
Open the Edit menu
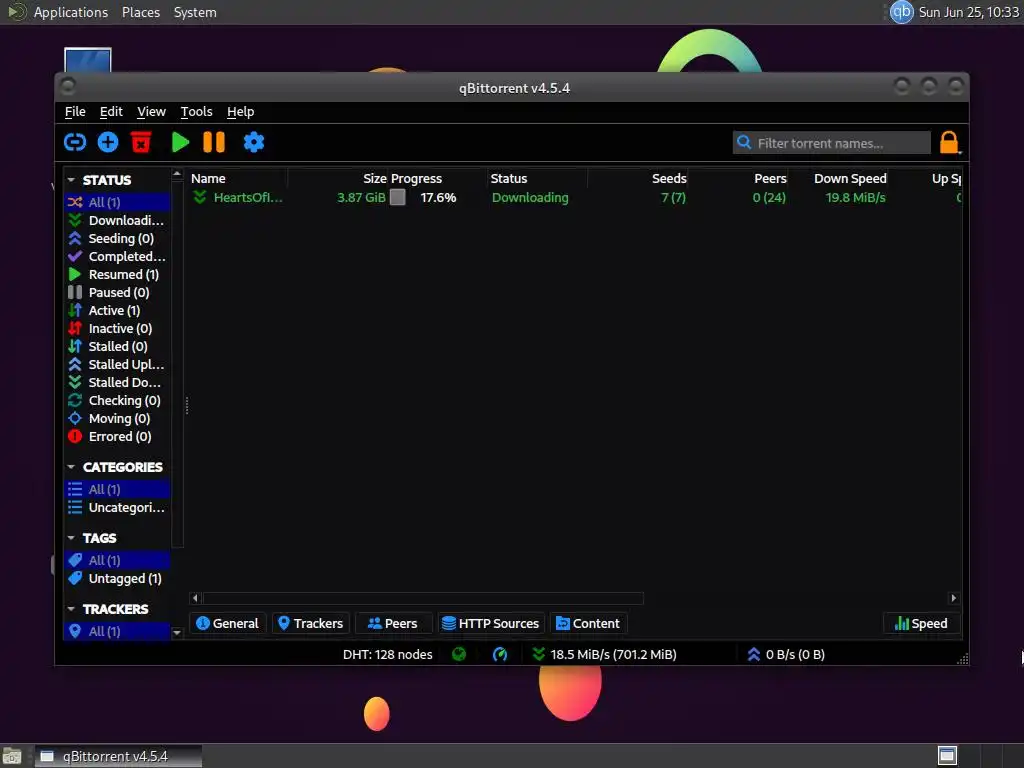click(x=111, y=112)
